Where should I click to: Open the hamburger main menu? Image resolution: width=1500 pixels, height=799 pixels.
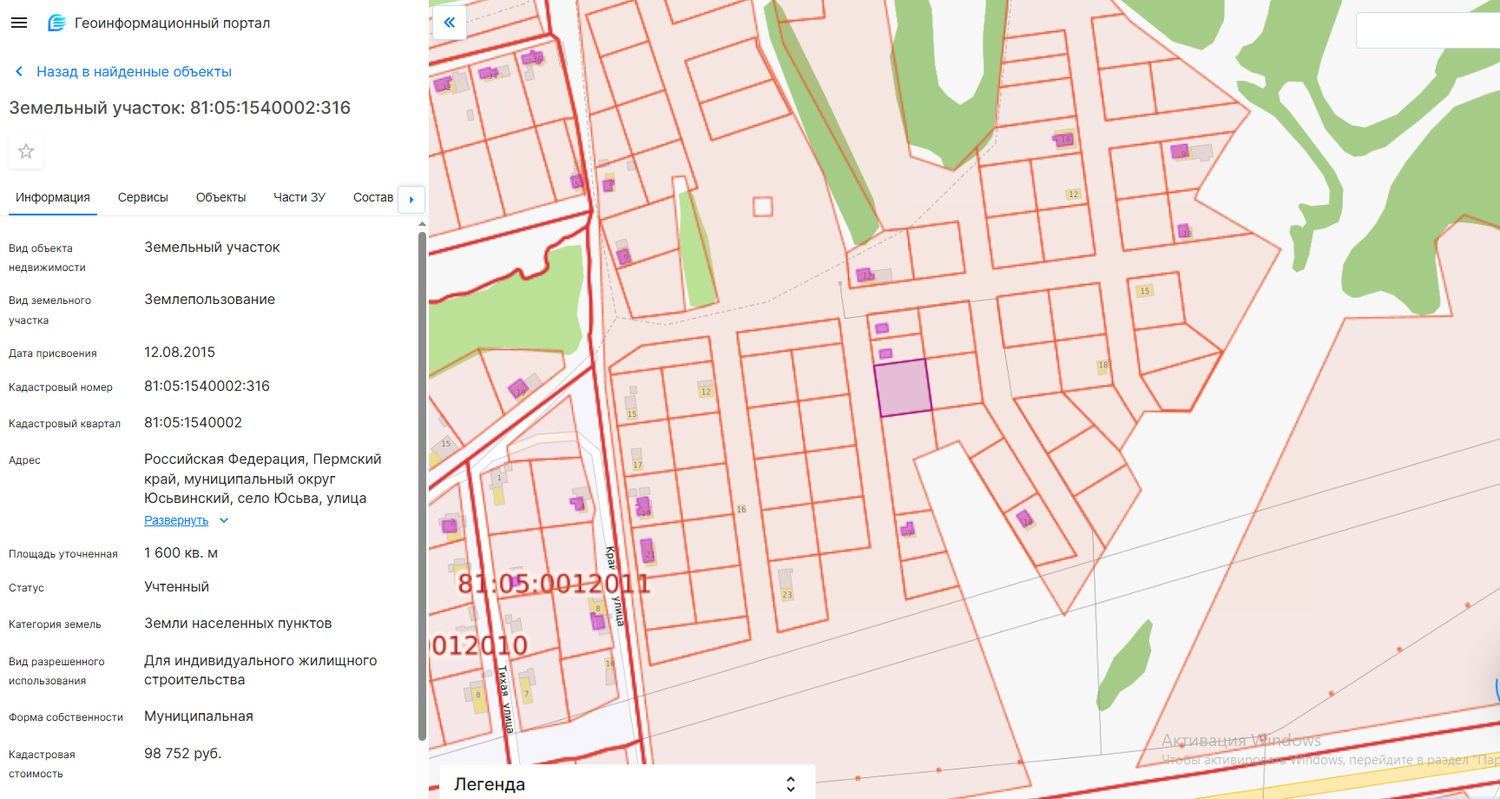pos(18,23)
